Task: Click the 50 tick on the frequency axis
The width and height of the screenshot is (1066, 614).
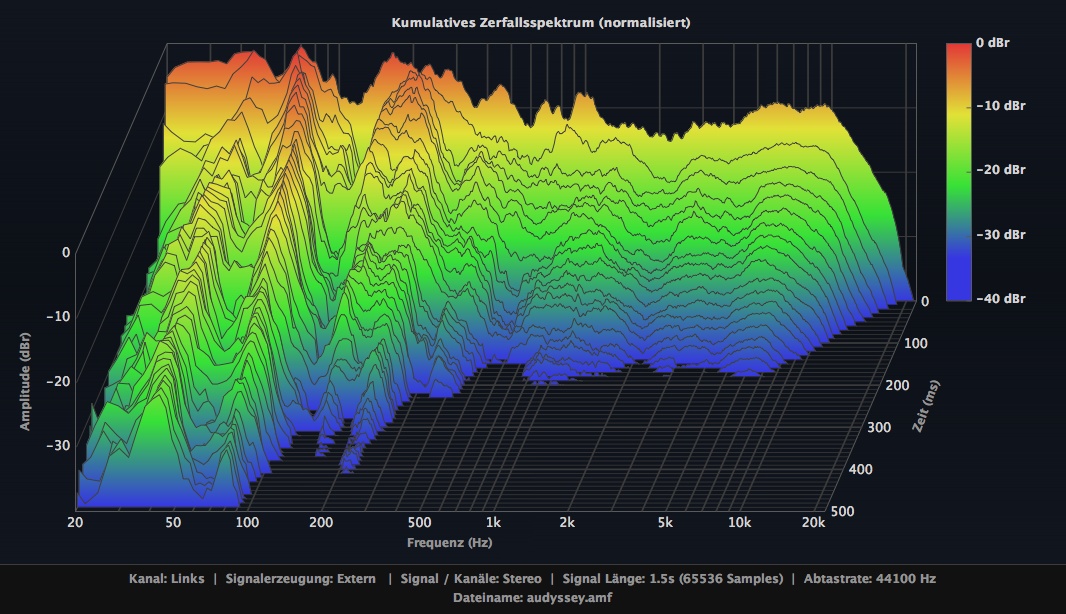Action: tap(174, 523)
